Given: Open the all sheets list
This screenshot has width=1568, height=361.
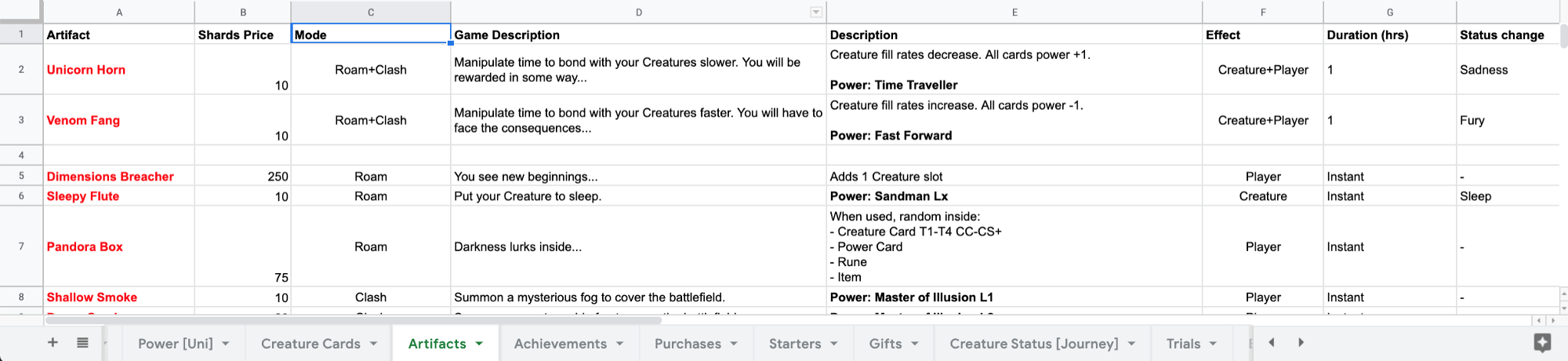Looking at the screenshot, I should 82,342.
